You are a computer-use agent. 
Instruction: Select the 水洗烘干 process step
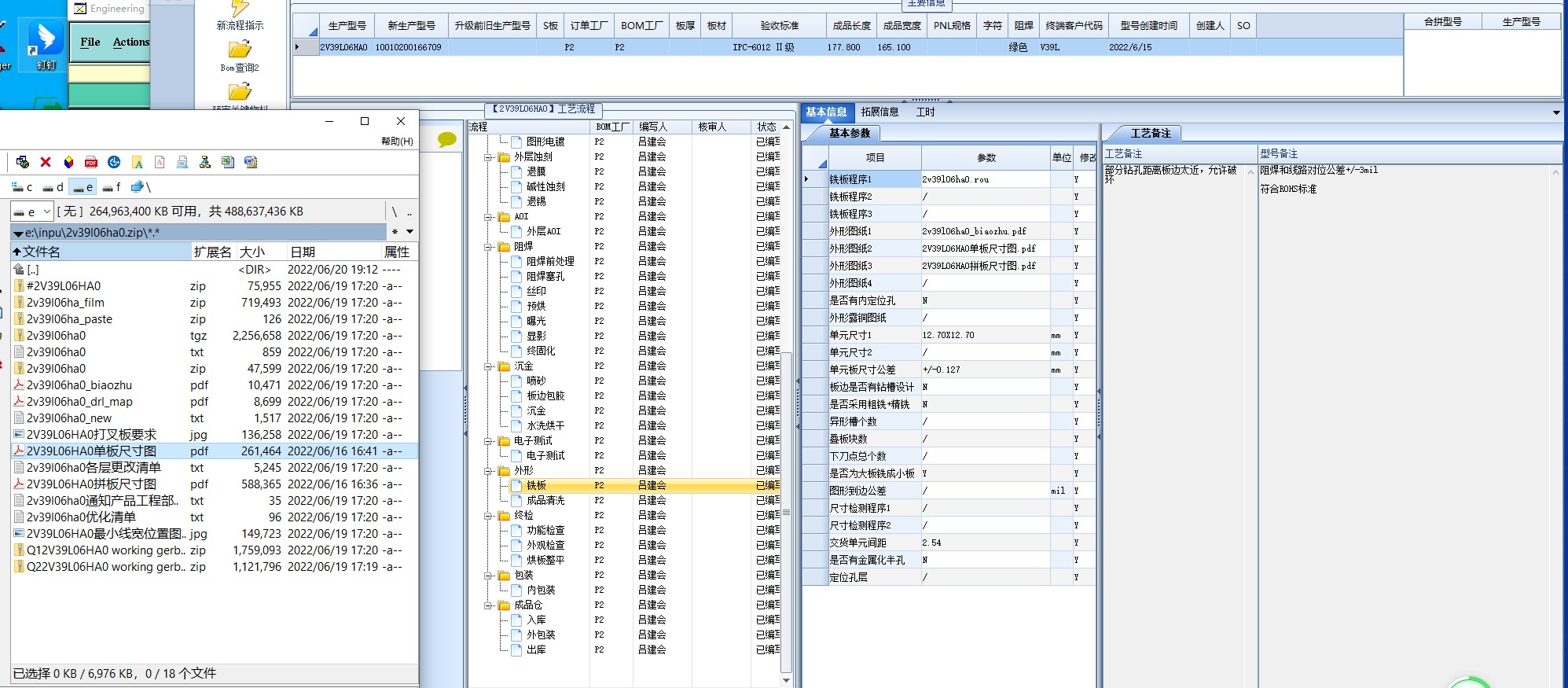tap(545, 426)
